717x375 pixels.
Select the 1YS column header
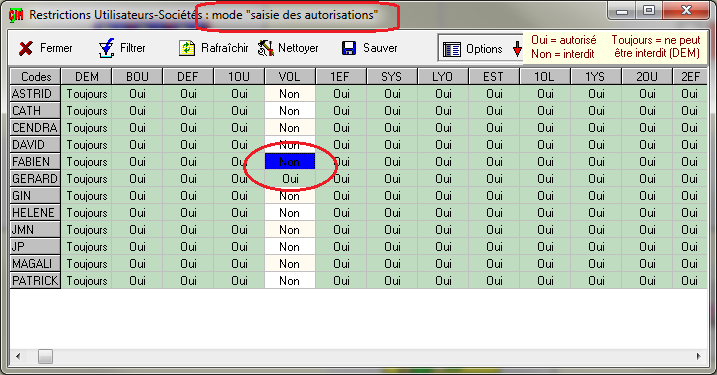596,76
